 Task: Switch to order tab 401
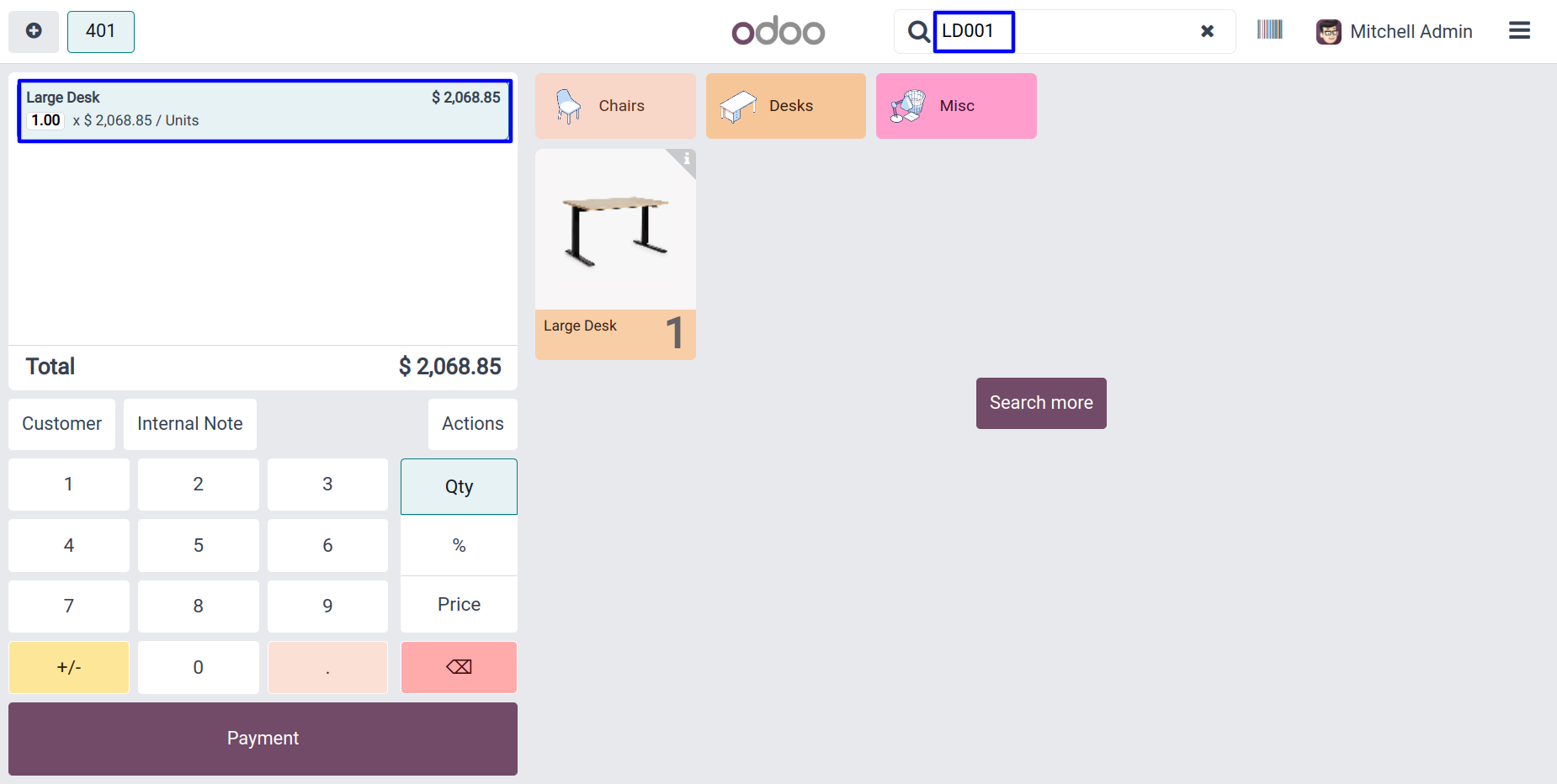pos(101,31)
